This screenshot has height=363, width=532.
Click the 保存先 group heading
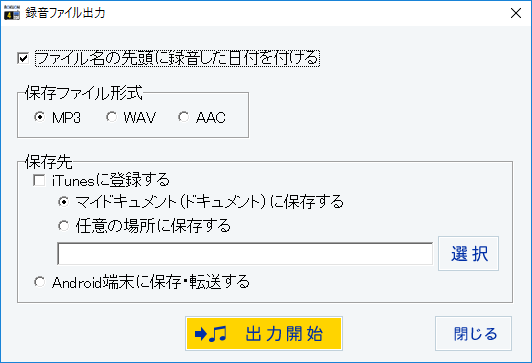point(49,162)
